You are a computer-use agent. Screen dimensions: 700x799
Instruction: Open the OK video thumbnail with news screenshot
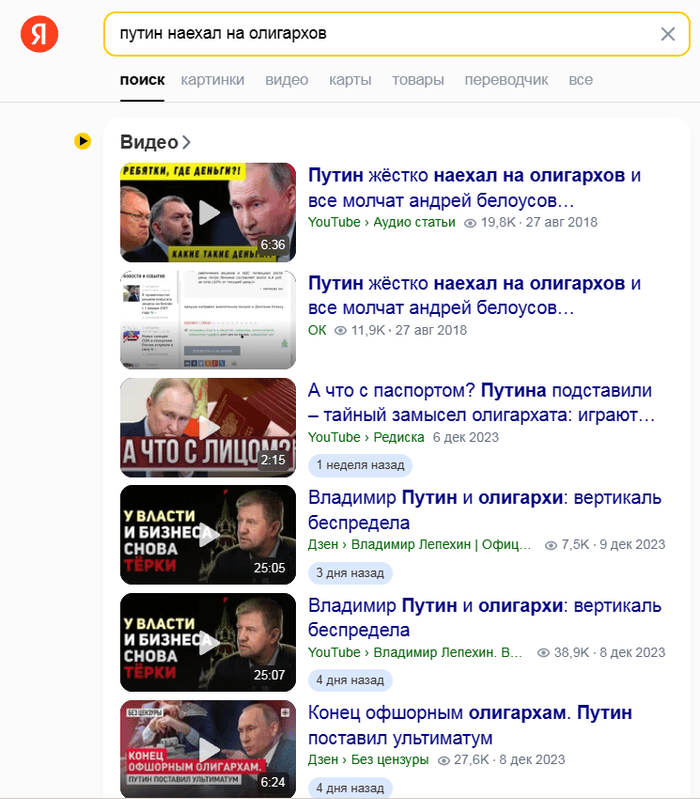point(208,320)
